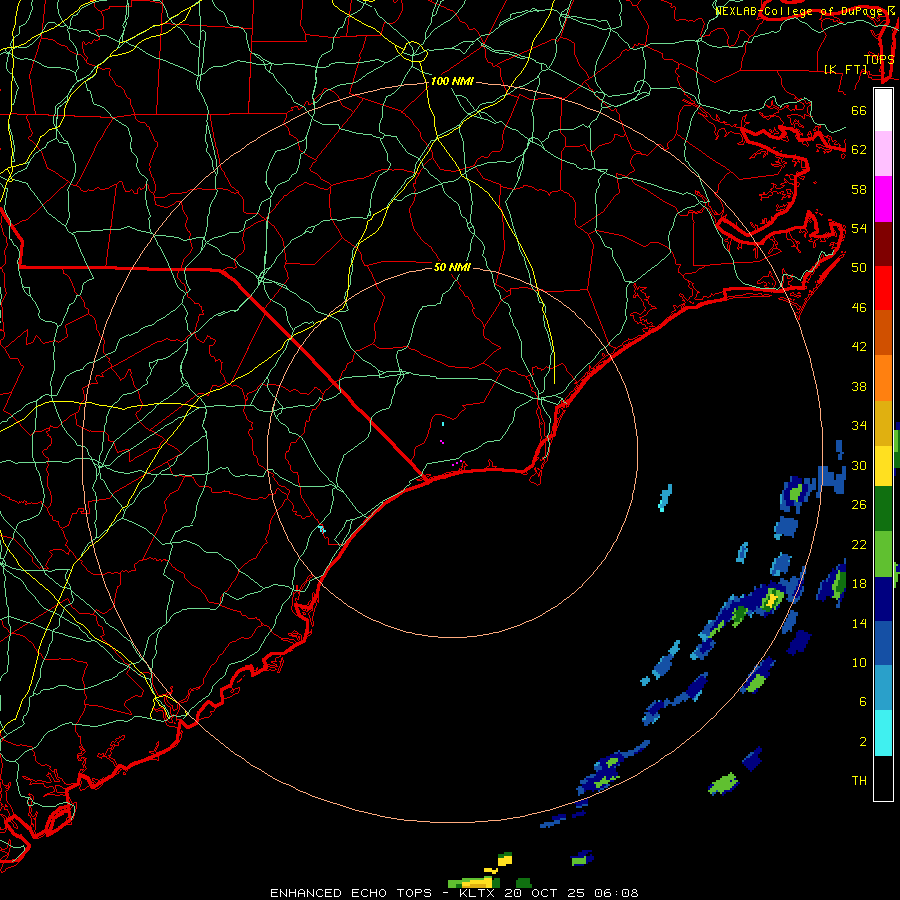Viewport: 900px width, 900px height.
Task: Click the 10 legend value label
Action: pos(859,663)
